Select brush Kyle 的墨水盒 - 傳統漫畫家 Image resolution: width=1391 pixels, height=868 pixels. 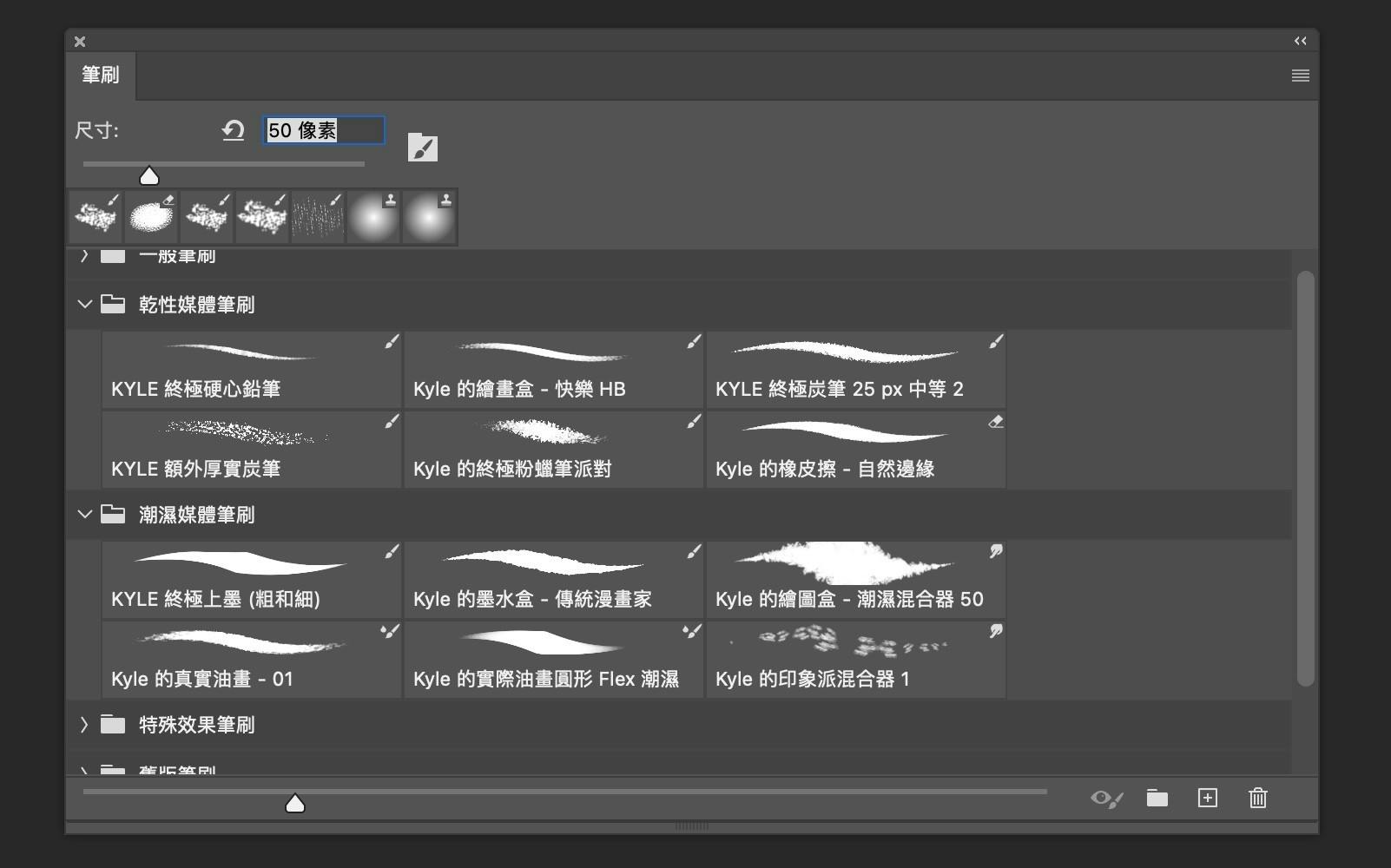[x=554, y=580]
